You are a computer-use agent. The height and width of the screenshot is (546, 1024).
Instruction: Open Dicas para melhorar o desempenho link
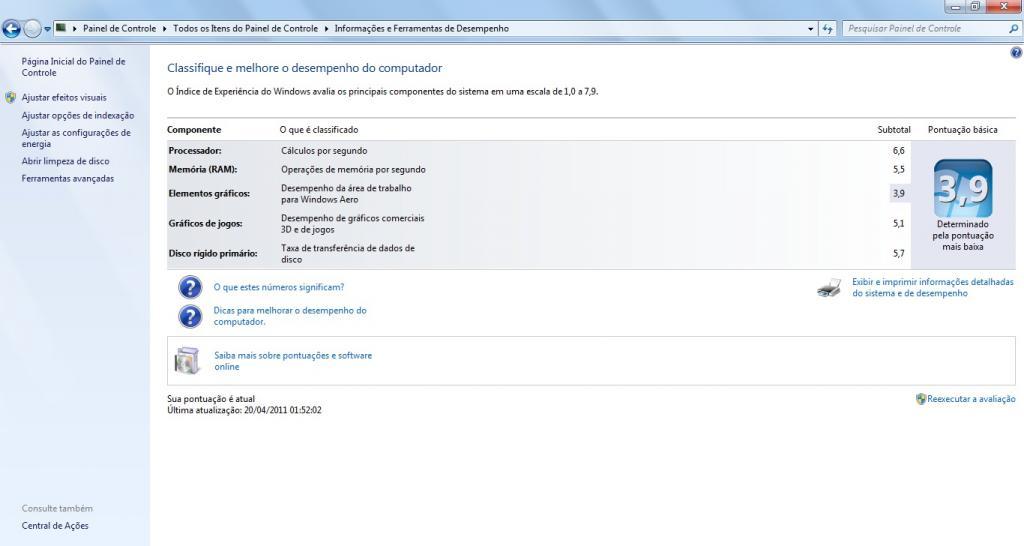(290, 316)
